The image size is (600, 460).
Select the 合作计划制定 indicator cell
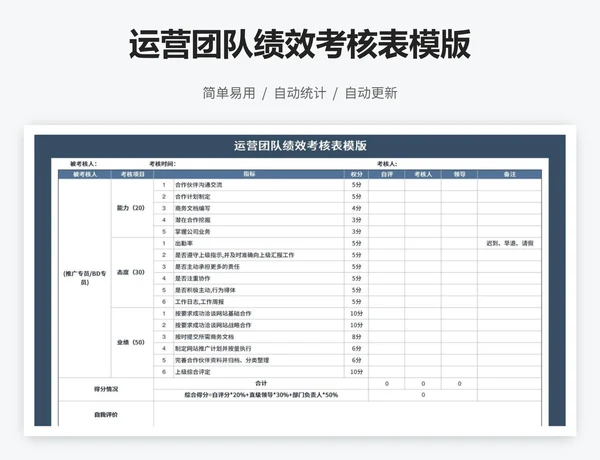[x=259, y=197]
